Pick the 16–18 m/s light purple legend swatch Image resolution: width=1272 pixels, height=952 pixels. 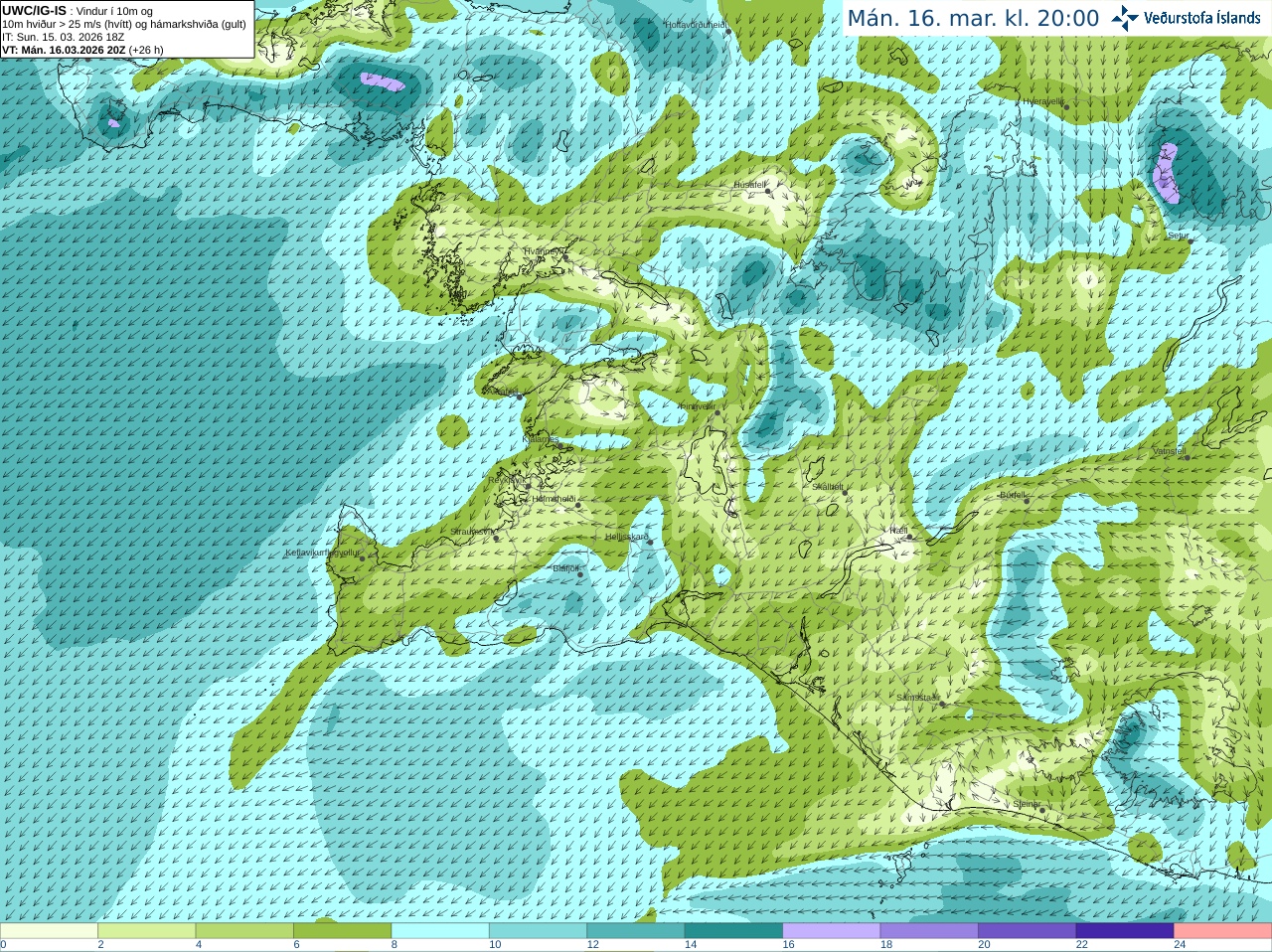[x=832, y=931]
